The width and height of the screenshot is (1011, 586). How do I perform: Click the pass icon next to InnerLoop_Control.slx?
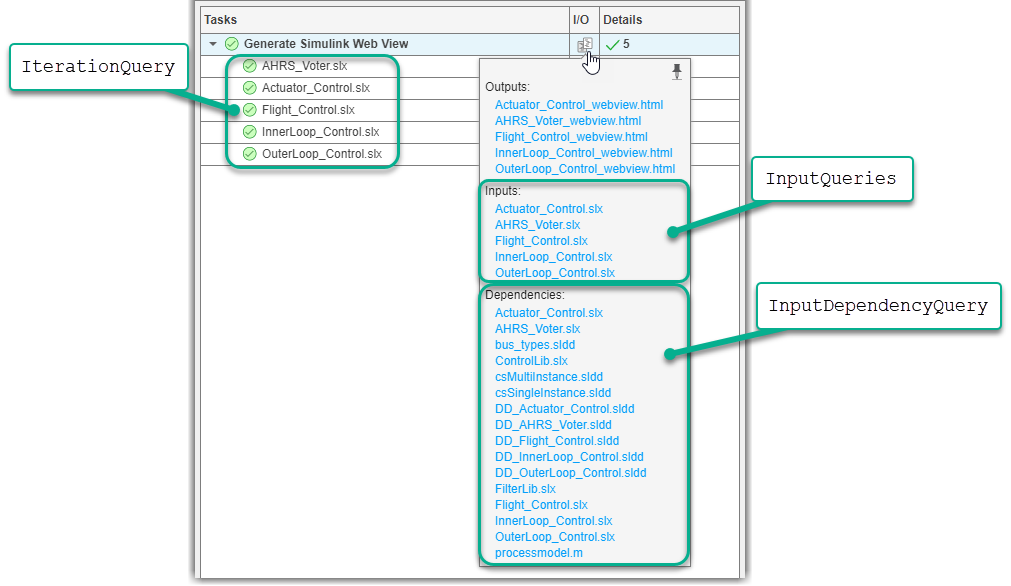point(248,132)
